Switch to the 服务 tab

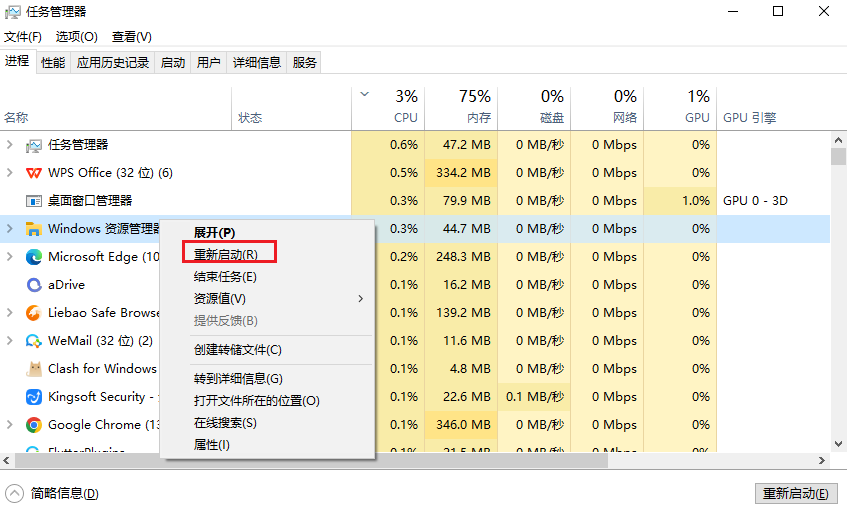[x=304, y=63]
